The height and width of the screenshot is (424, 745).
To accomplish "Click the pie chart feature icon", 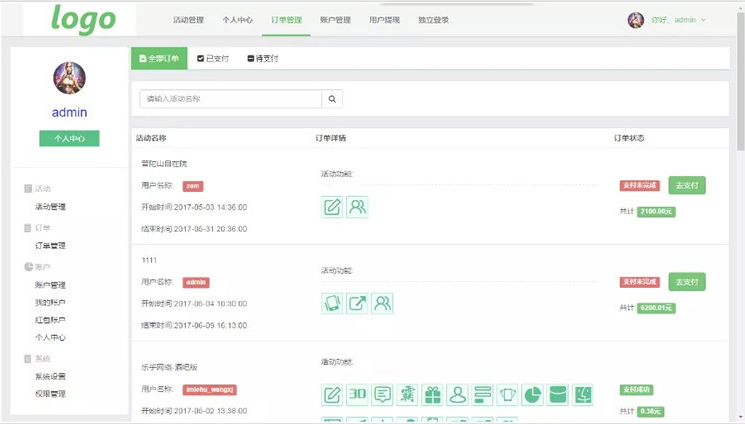I will [532, 395].
